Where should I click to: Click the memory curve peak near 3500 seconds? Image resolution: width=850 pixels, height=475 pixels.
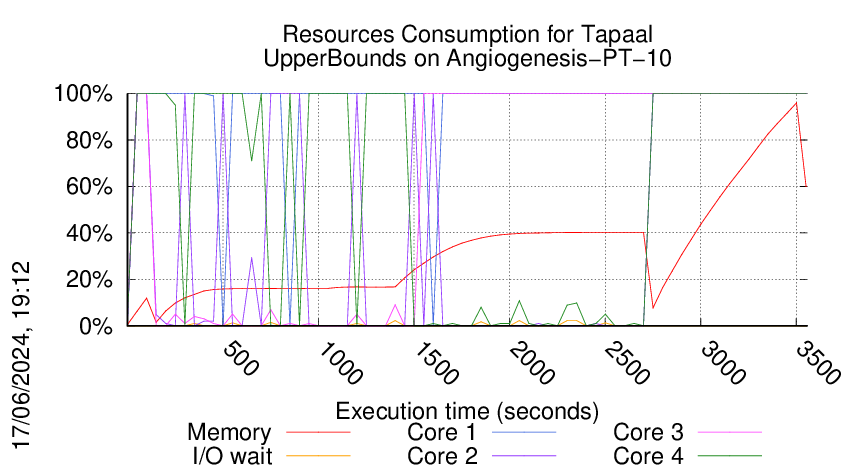click(796, 102)
